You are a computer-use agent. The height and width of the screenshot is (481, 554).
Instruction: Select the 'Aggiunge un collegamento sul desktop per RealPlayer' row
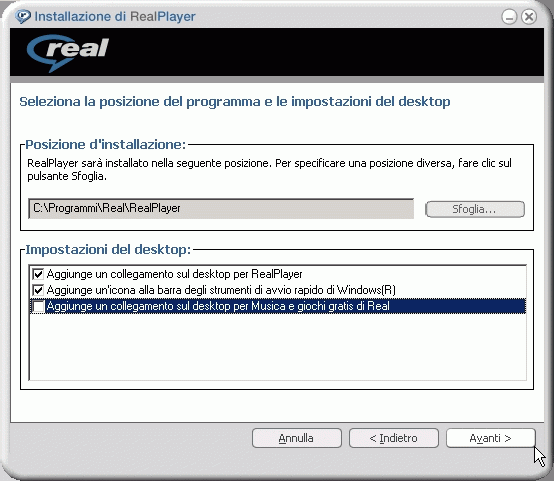point(278,274)
